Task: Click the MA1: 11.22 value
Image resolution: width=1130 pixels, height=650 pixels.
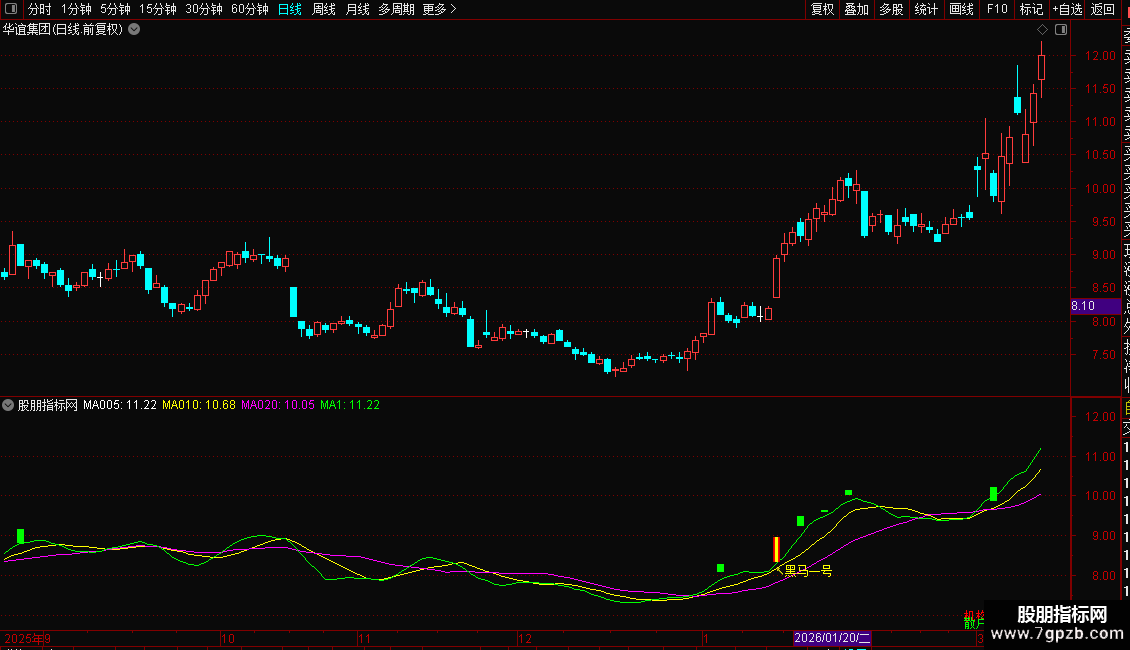Action: [350, 405]
